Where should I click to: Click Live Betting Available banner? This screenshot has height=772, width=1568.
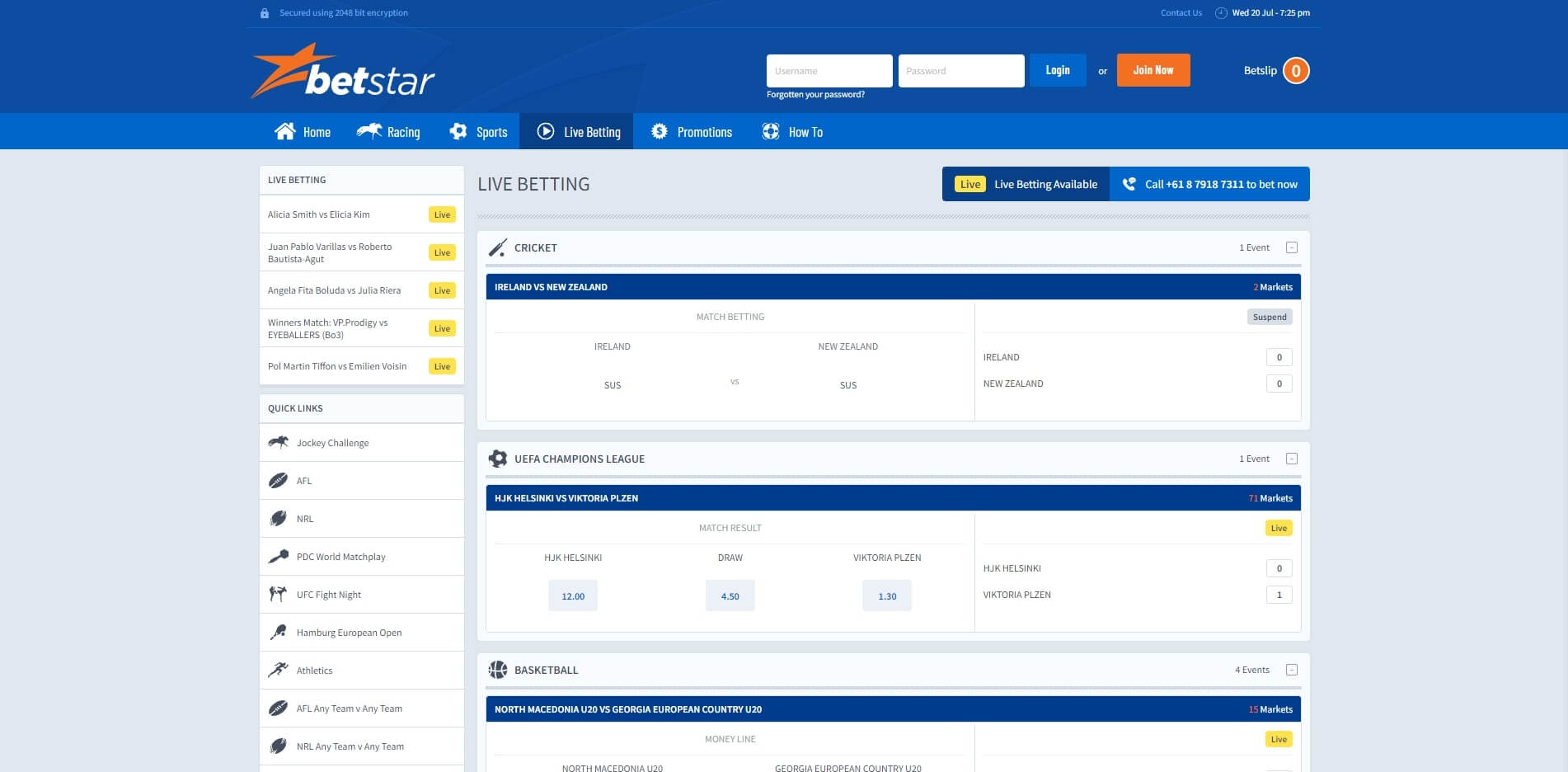pyautogui.click(x=1026, y=184)
